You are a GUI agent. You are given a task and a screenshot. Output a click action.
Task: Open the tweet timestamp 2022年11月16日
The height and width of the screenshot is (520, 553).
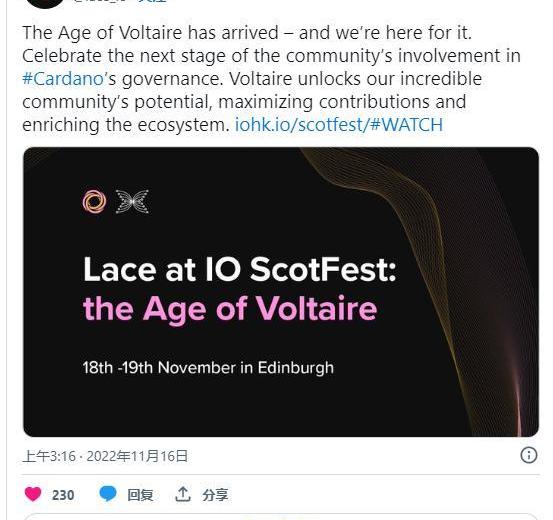pos(137,456)
